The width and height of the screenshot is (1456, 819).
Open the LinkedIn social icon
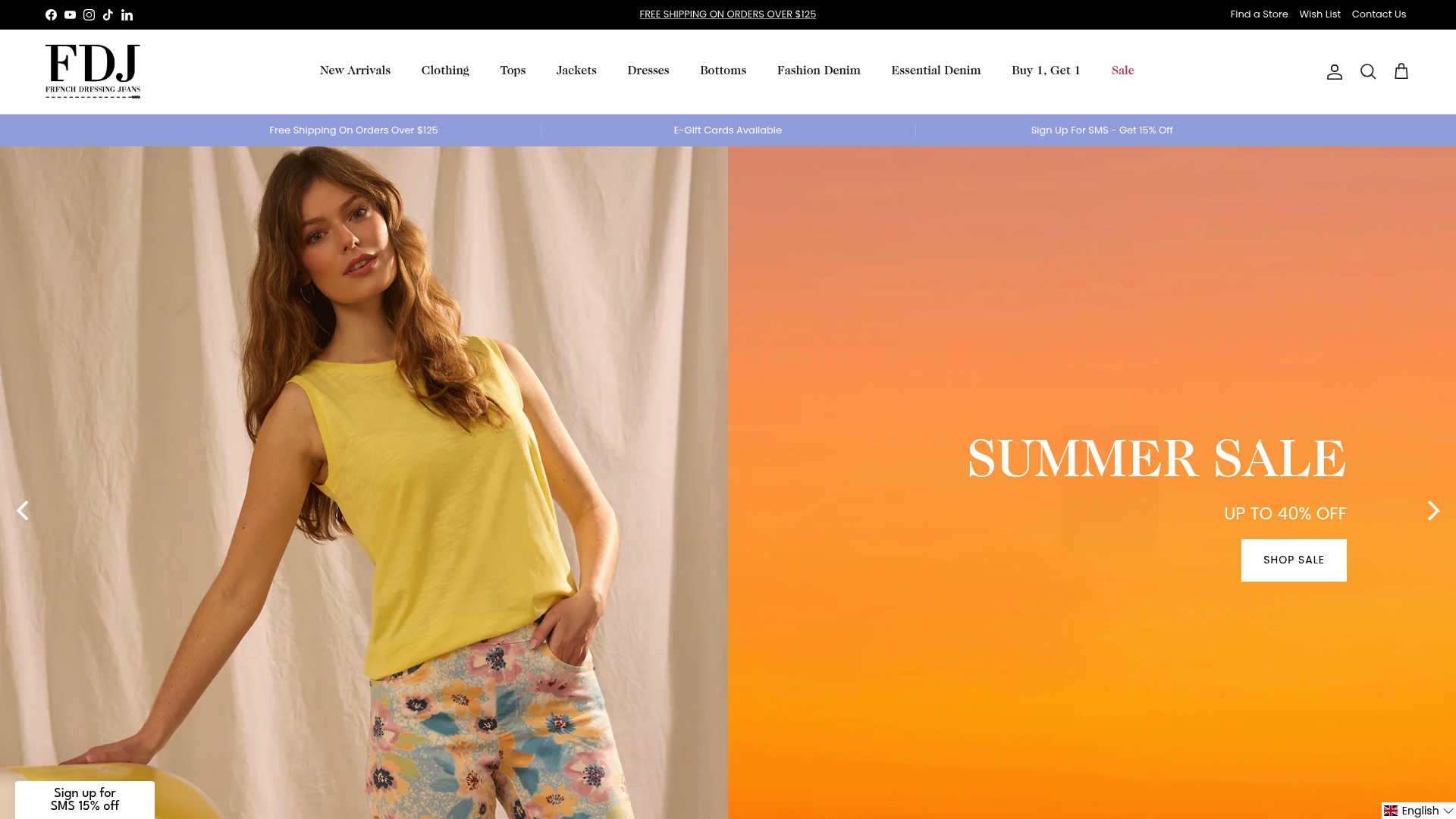127,14
